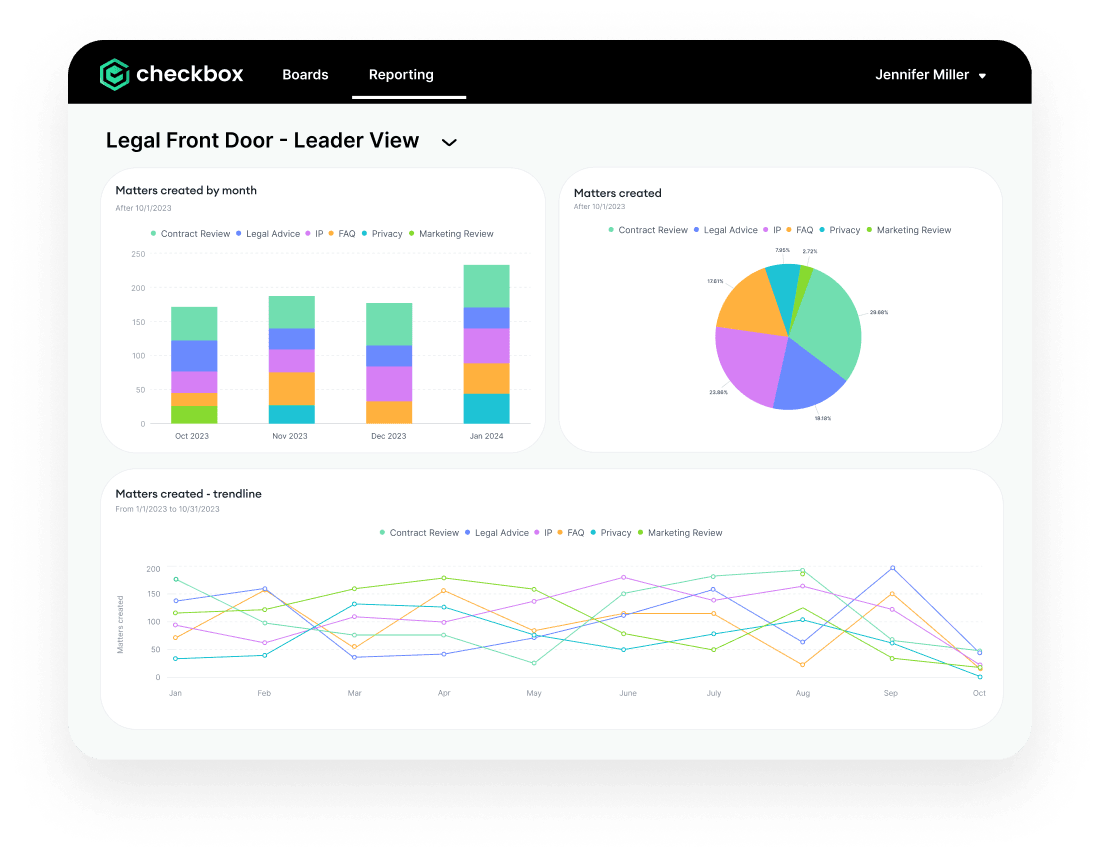Open the Jennifer Miller user menu
This screenshot has height=856, width=1100.
pyautogui.click(x=930, y=75)
